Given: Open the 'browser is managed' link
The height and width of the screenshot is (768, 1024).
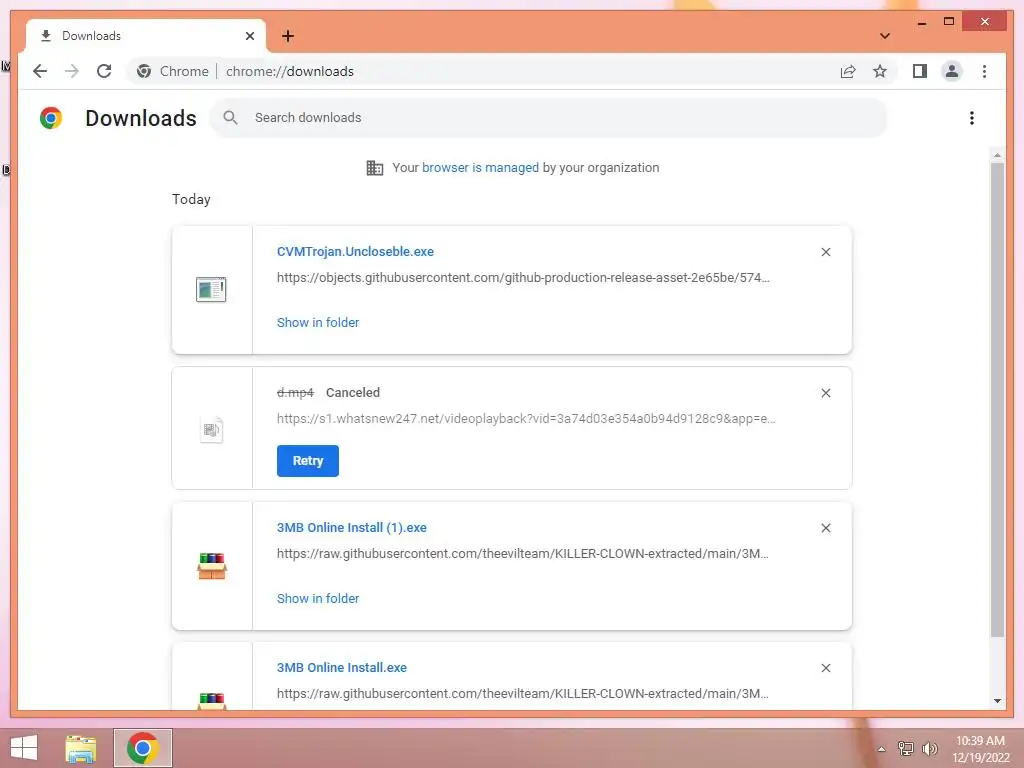Looking at the screenshot, I should point(480,168).
